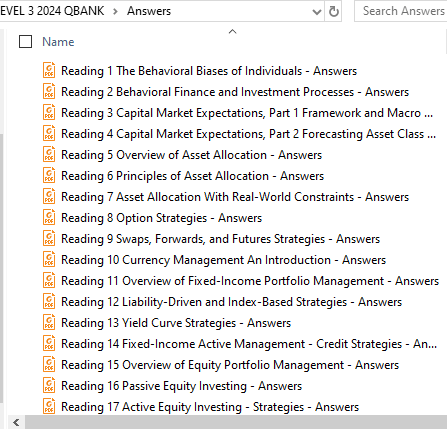Click the Reading 10 Currency Management file icon
Viewport: 447px width, 429px height.
click(x=49, y=259)
